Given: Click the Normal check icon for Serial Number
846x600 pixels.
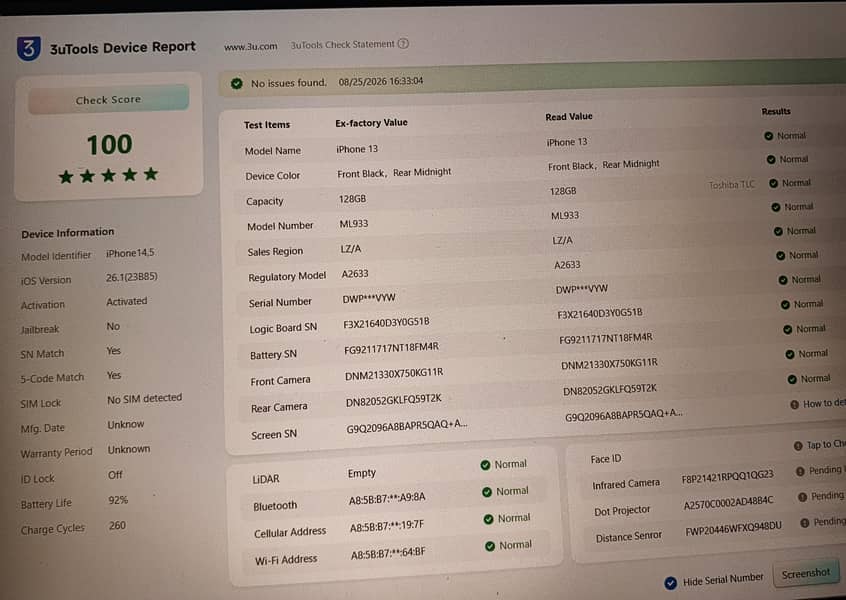Looking at the screenshot, I should tap(783, 279).
